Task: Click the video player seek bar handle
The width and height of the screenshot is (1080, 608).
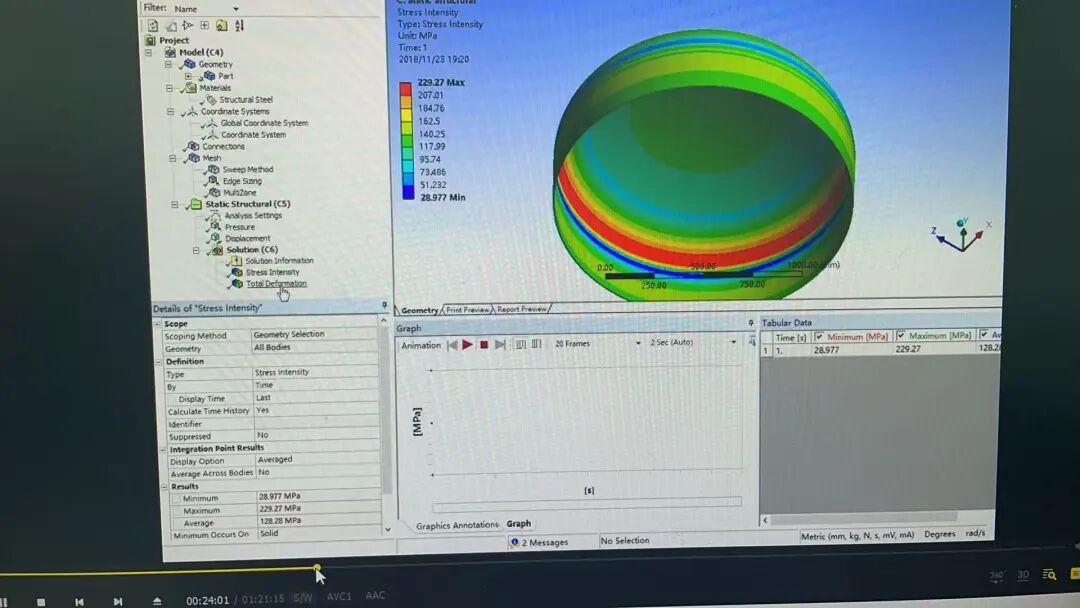Action: [x=317, y=568]
